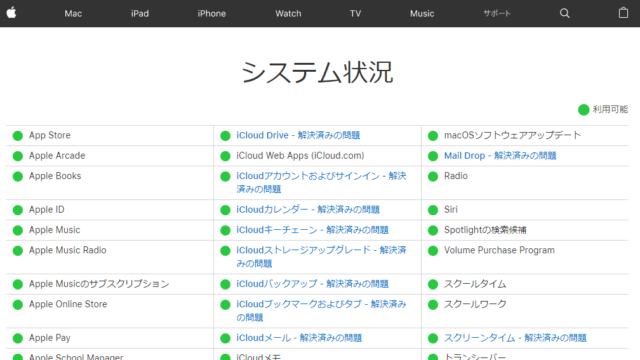Screen dimensions: 640x360
Task: Select the macOSソフトウェアアップデート text
Action: click(x=512, y=135)
